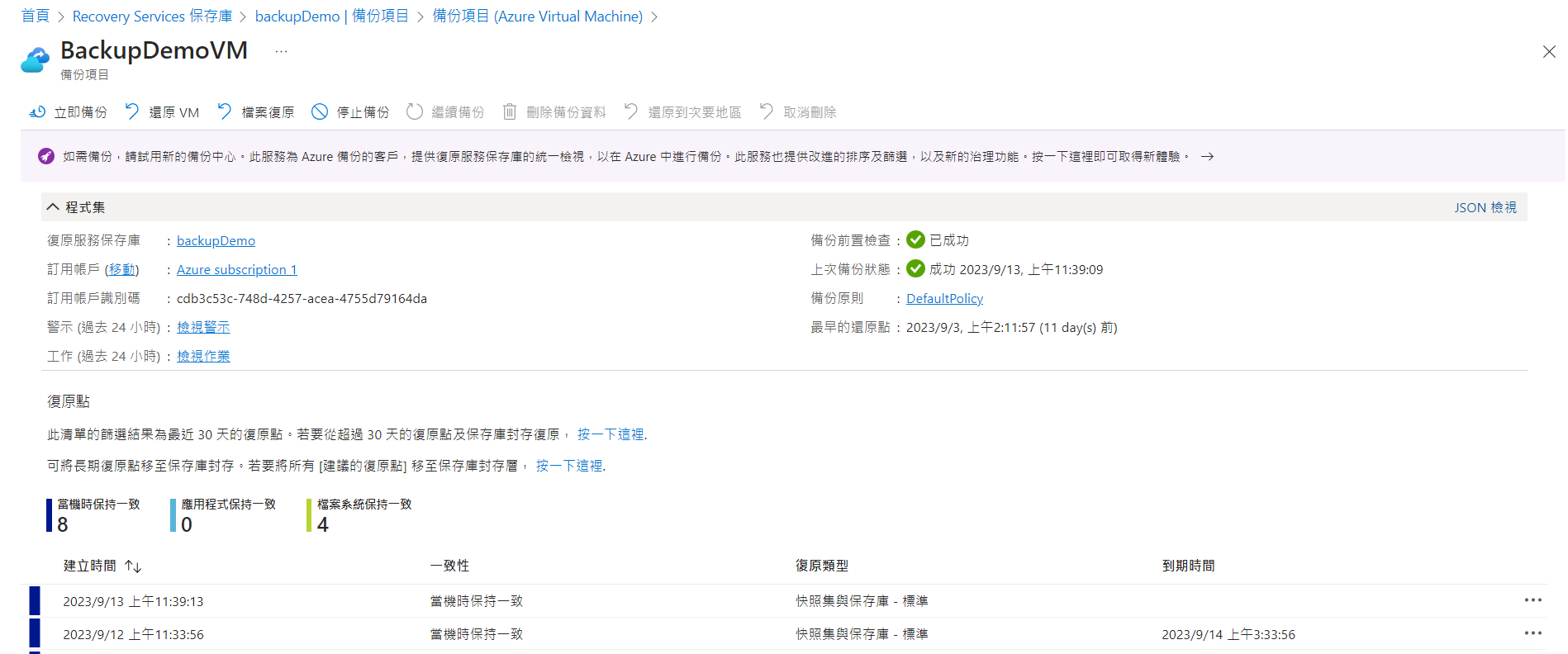Click the green 檔案系統保持一致 color bar
Screen dimensions: 1568x654
309,515
